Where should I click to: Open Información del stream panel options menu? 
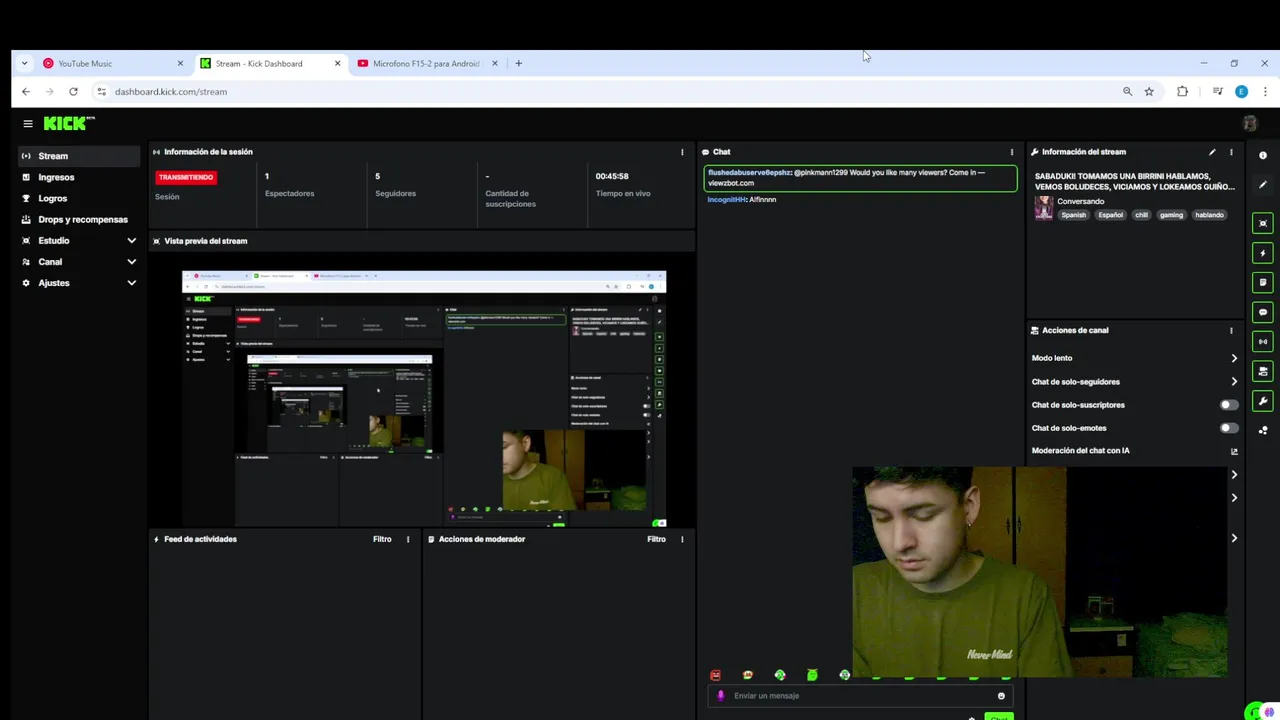(1231, 152)
